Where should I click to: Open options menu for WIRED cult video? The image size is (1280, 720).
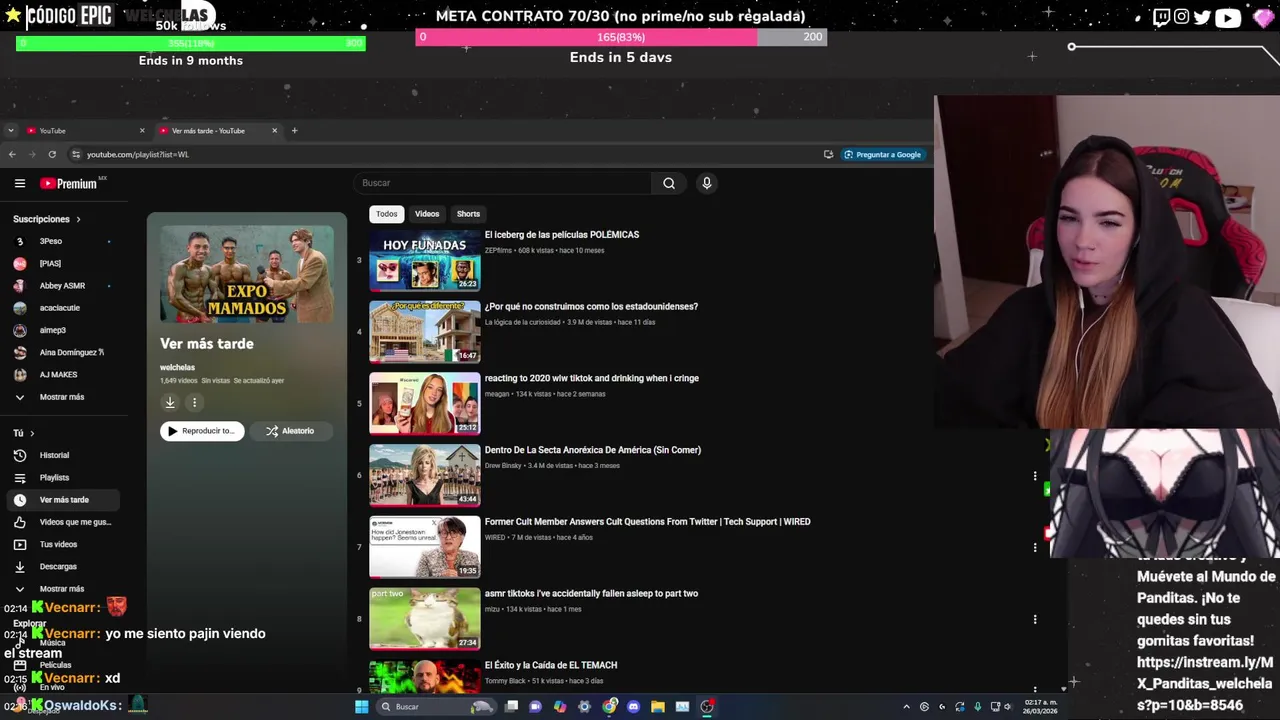[1035, 547]
